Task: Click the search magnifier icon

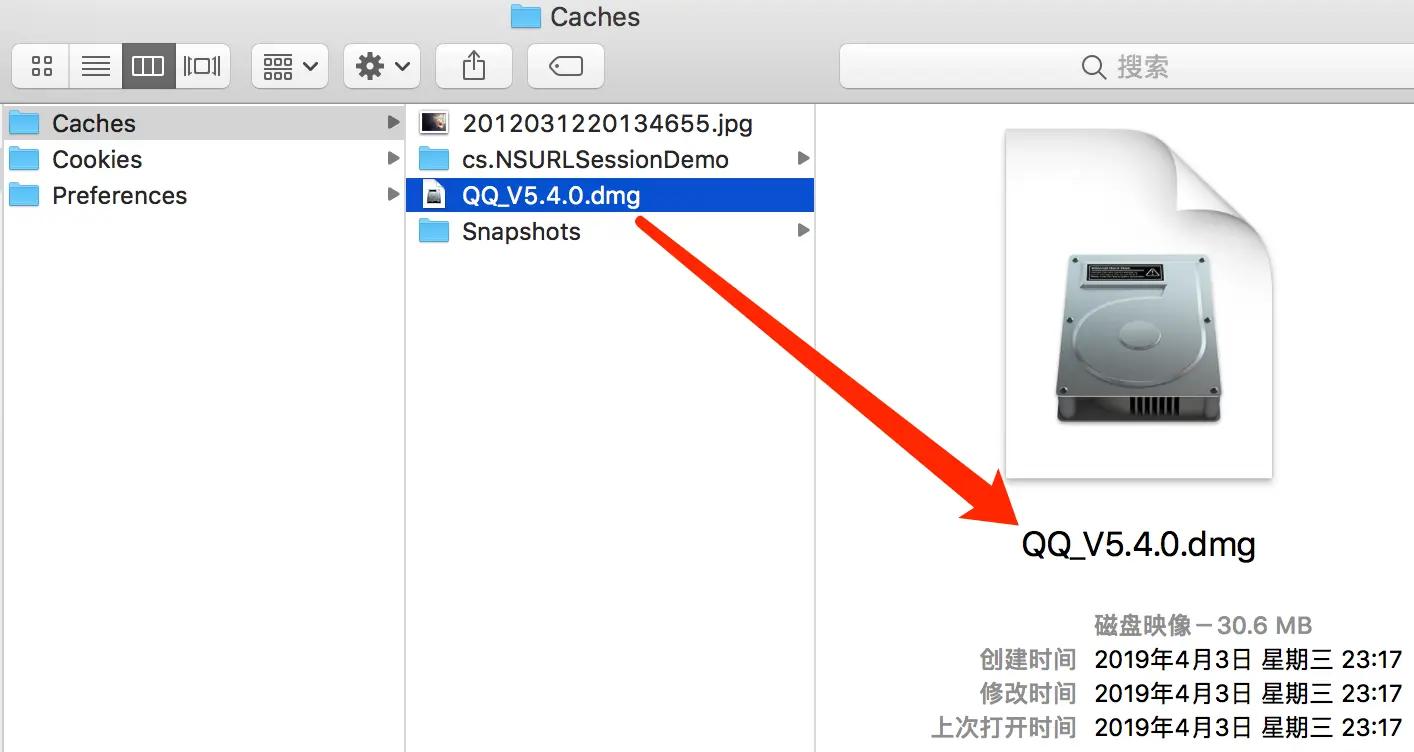Action: pyautogui.click(x=1094, y=67)
